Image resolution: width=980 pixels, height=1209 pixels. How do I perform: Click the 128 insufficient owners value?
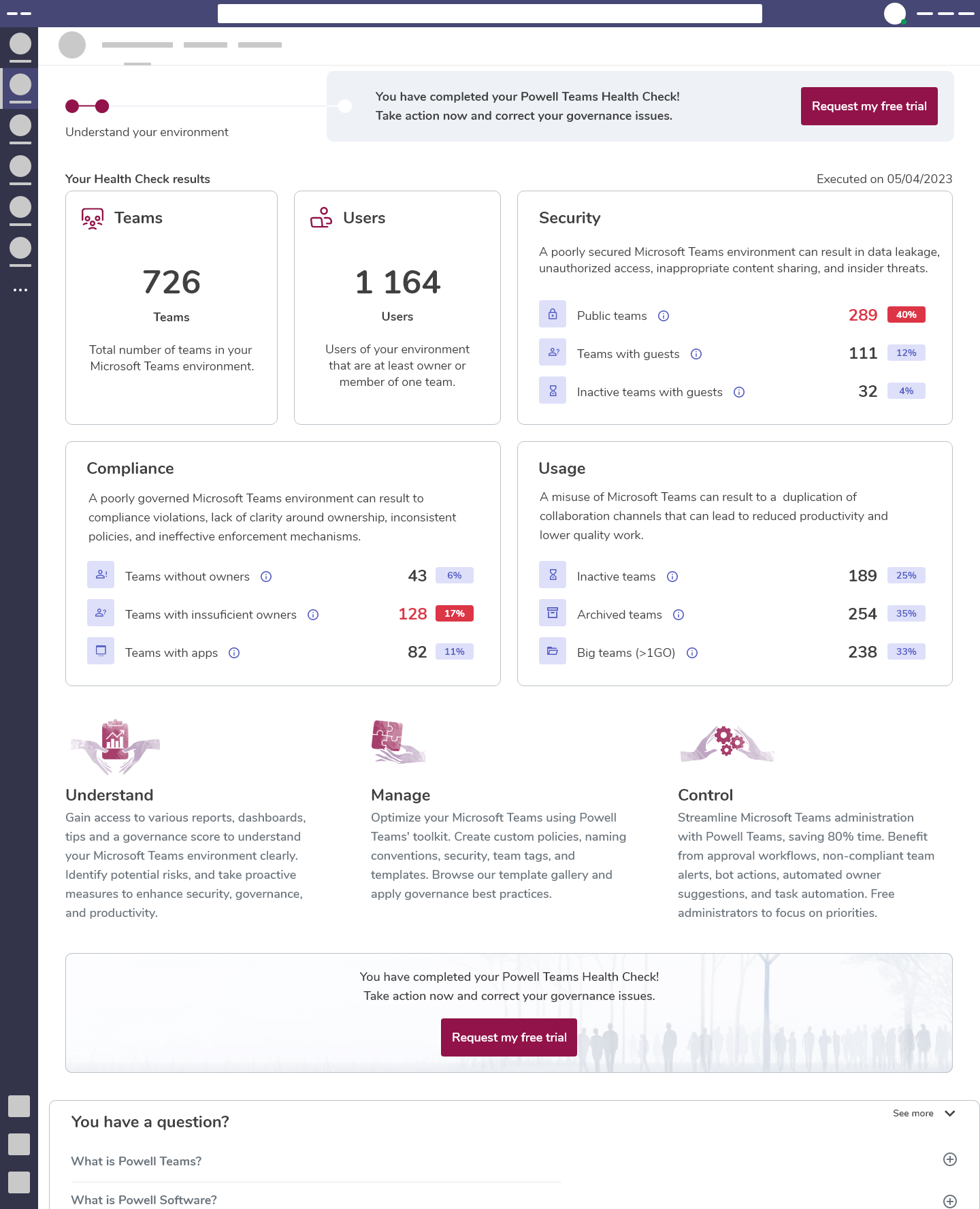412,614
